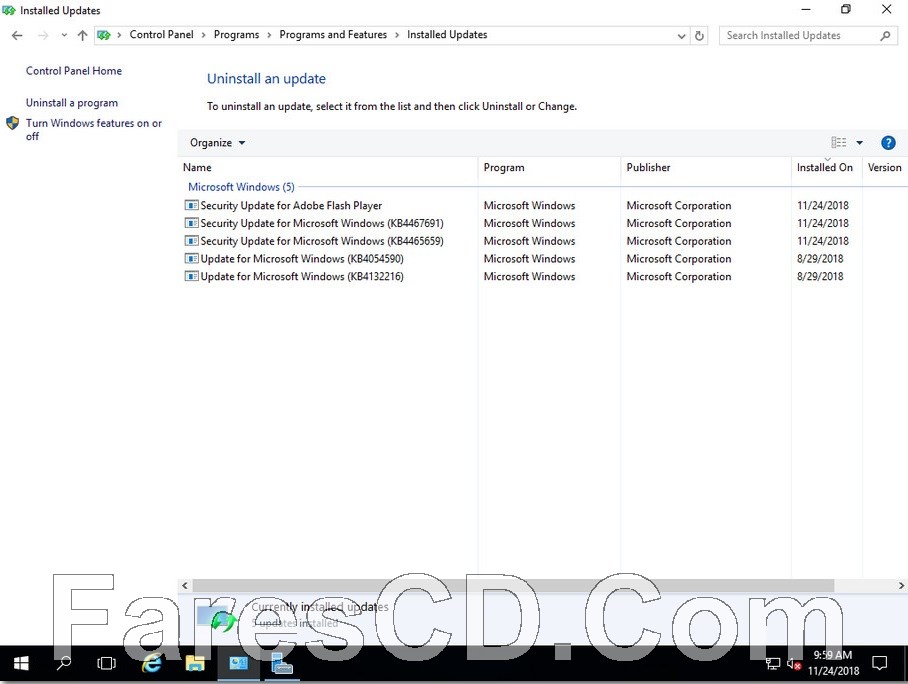
Task: Click the KB4467691 update icon
Action: tap(191, 223)
